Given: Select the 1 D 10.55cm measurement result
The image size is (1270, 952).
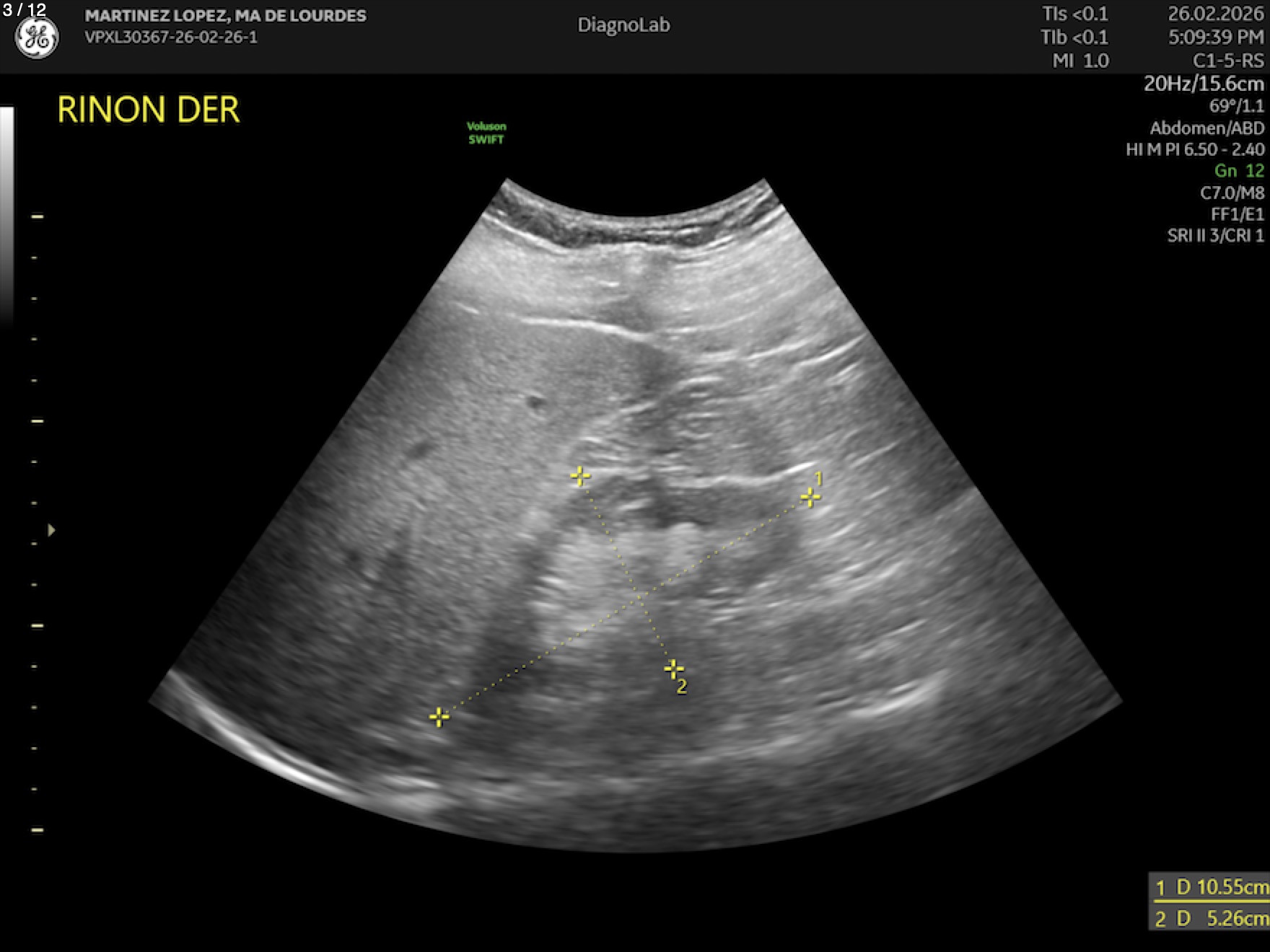Looking at the screenshot, I should [1210, 886].
